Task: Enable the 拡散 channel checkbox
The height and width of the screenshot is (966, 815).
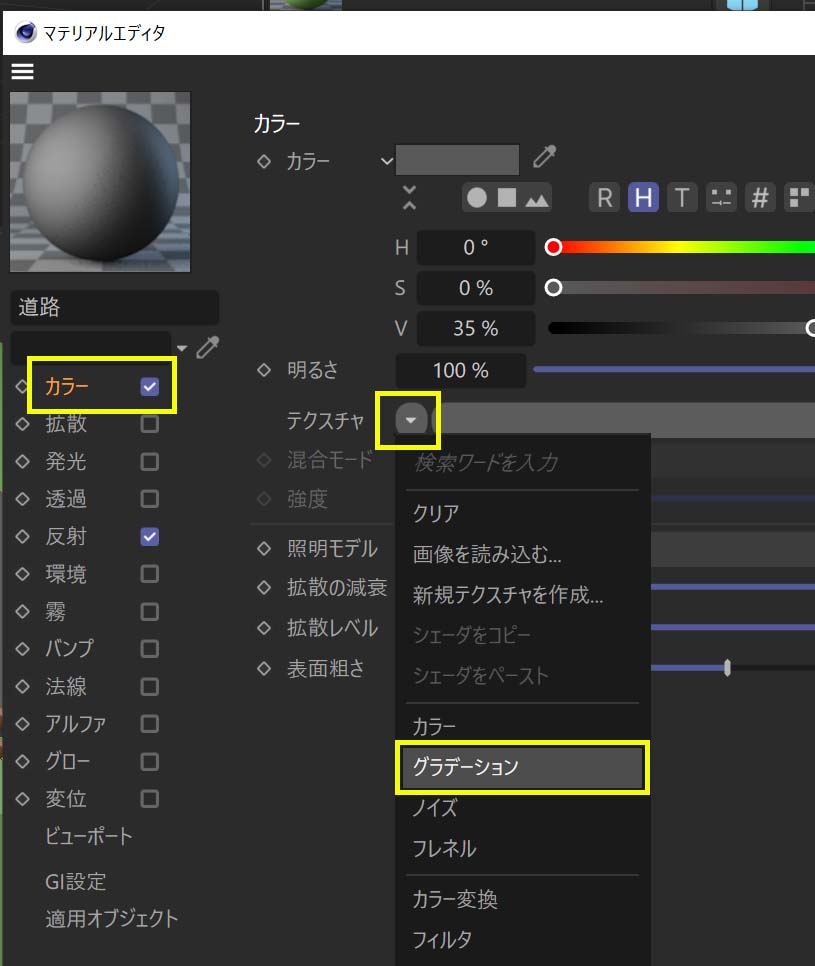Action: click(x=149, y=424)
